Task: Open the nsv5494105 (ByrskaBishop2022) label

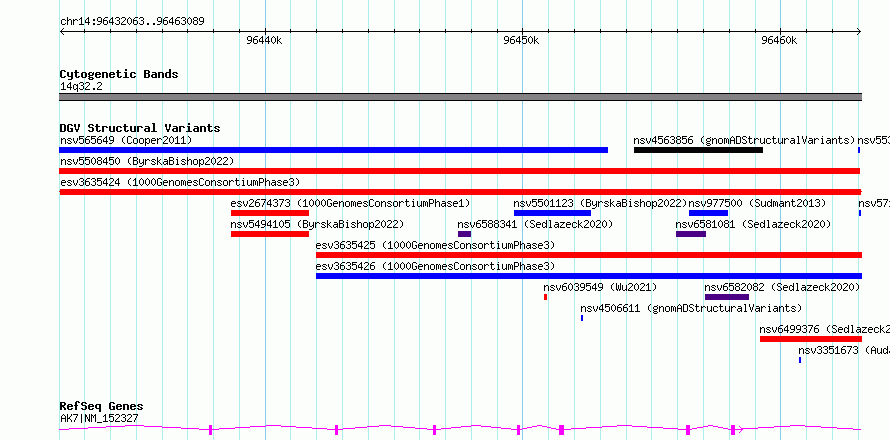Action: pyautogui.click(x=317, y=224)
